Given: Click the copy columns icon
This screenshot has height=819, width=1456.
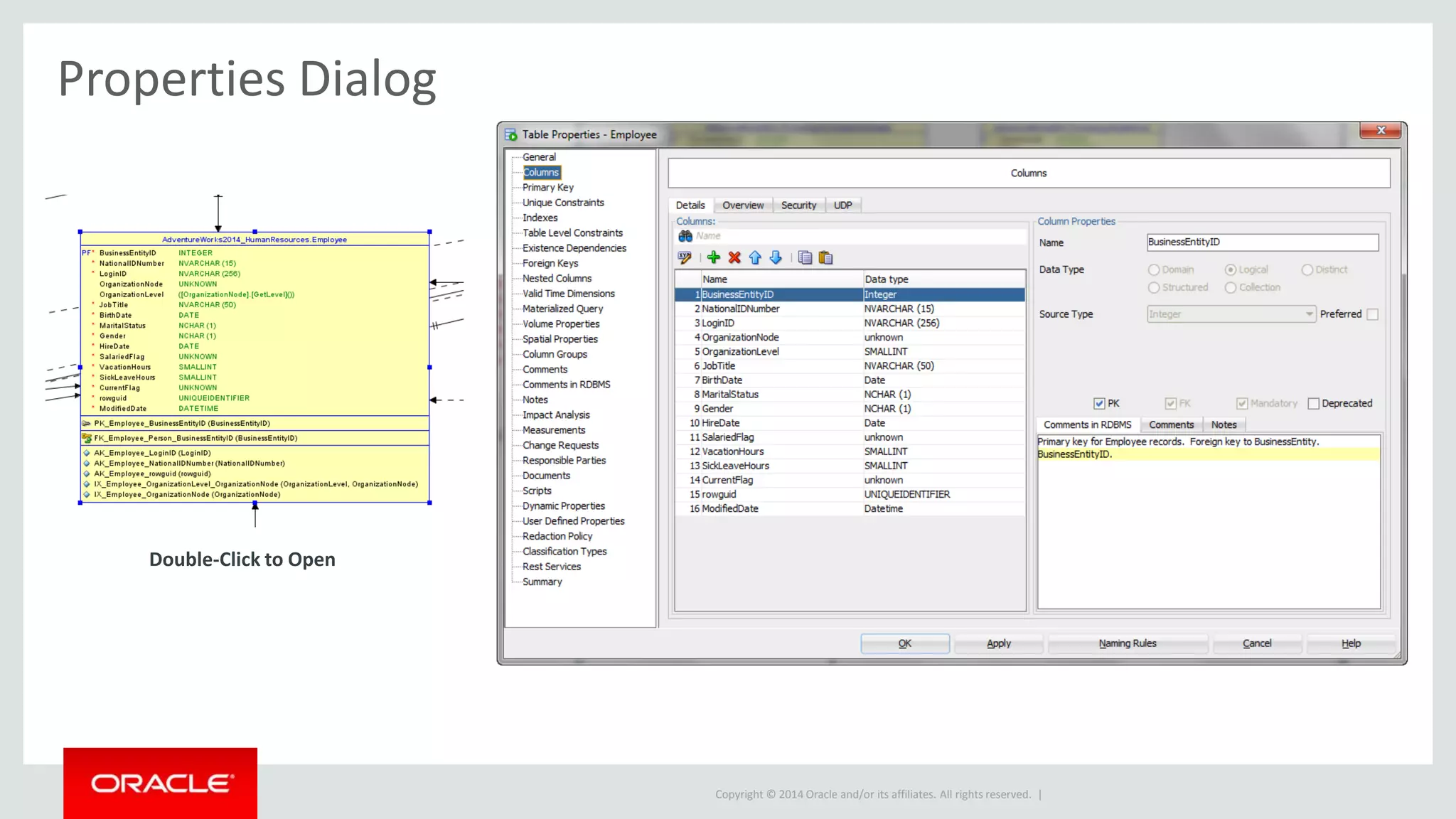Looking at the screenshot, I should tap(805, 258).
